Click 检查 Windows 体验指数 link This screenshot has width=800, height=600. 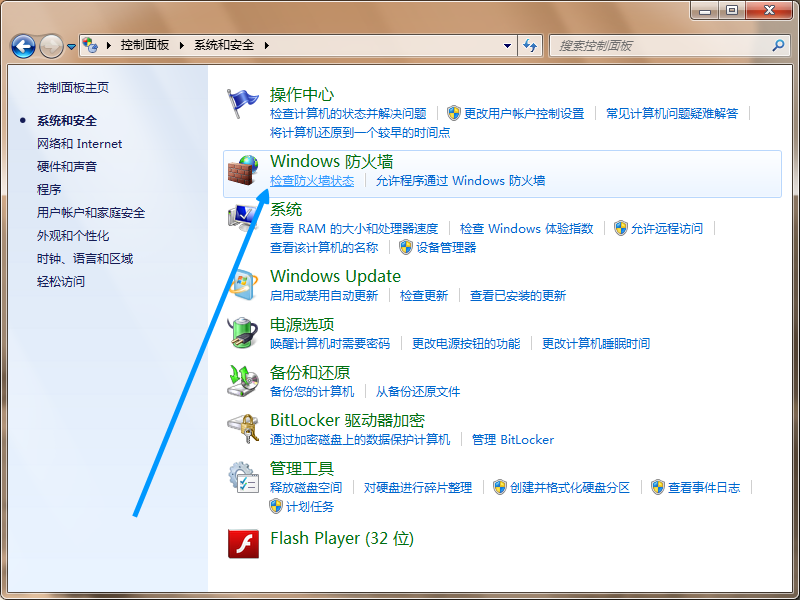click(527, 229)
